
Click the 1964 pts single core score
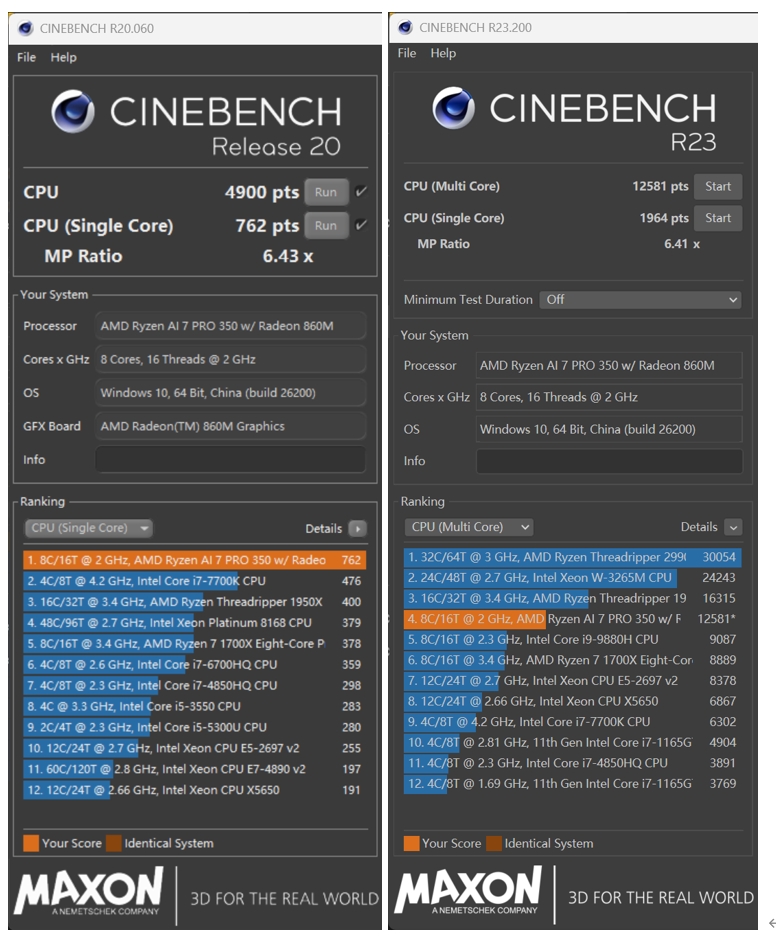coord(664,218)
